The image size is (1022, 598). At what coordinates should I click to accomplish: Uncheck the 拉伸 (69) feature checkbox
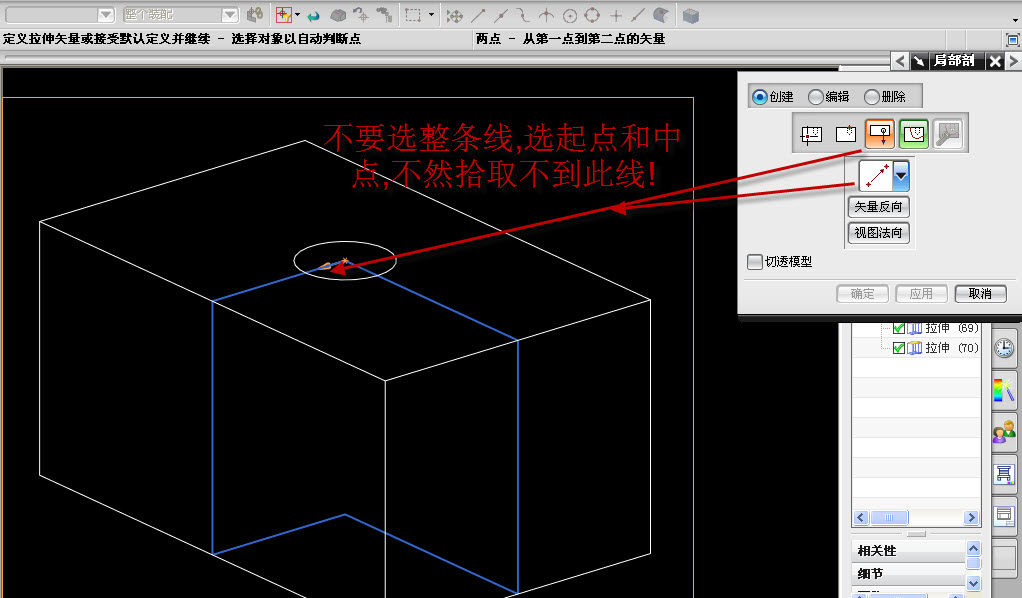tap(898, 328)
